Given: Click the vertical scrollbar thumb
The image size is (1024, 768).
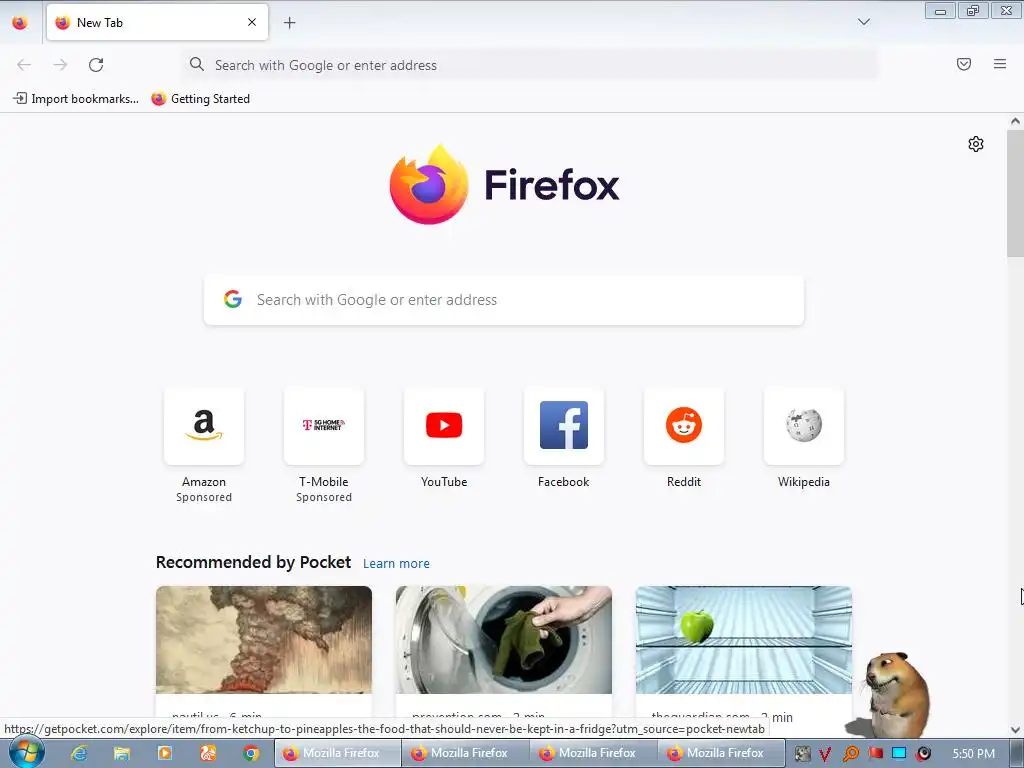Looking at the screenshot, I should 1015,193.
